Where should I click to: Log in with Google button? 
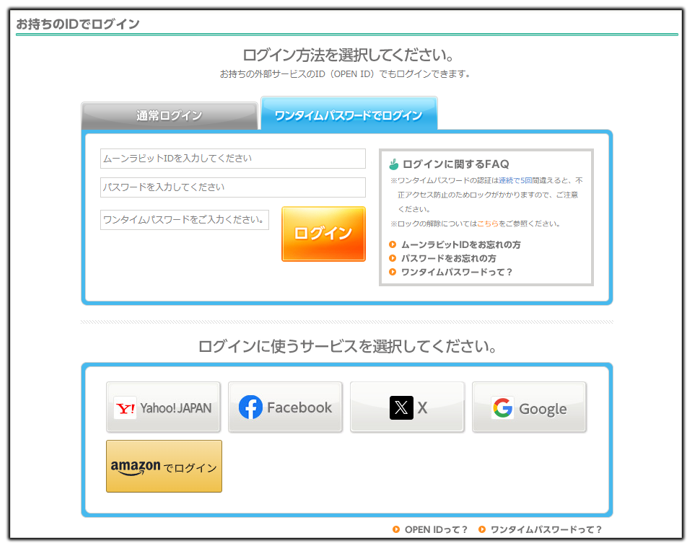coord(529,407)
